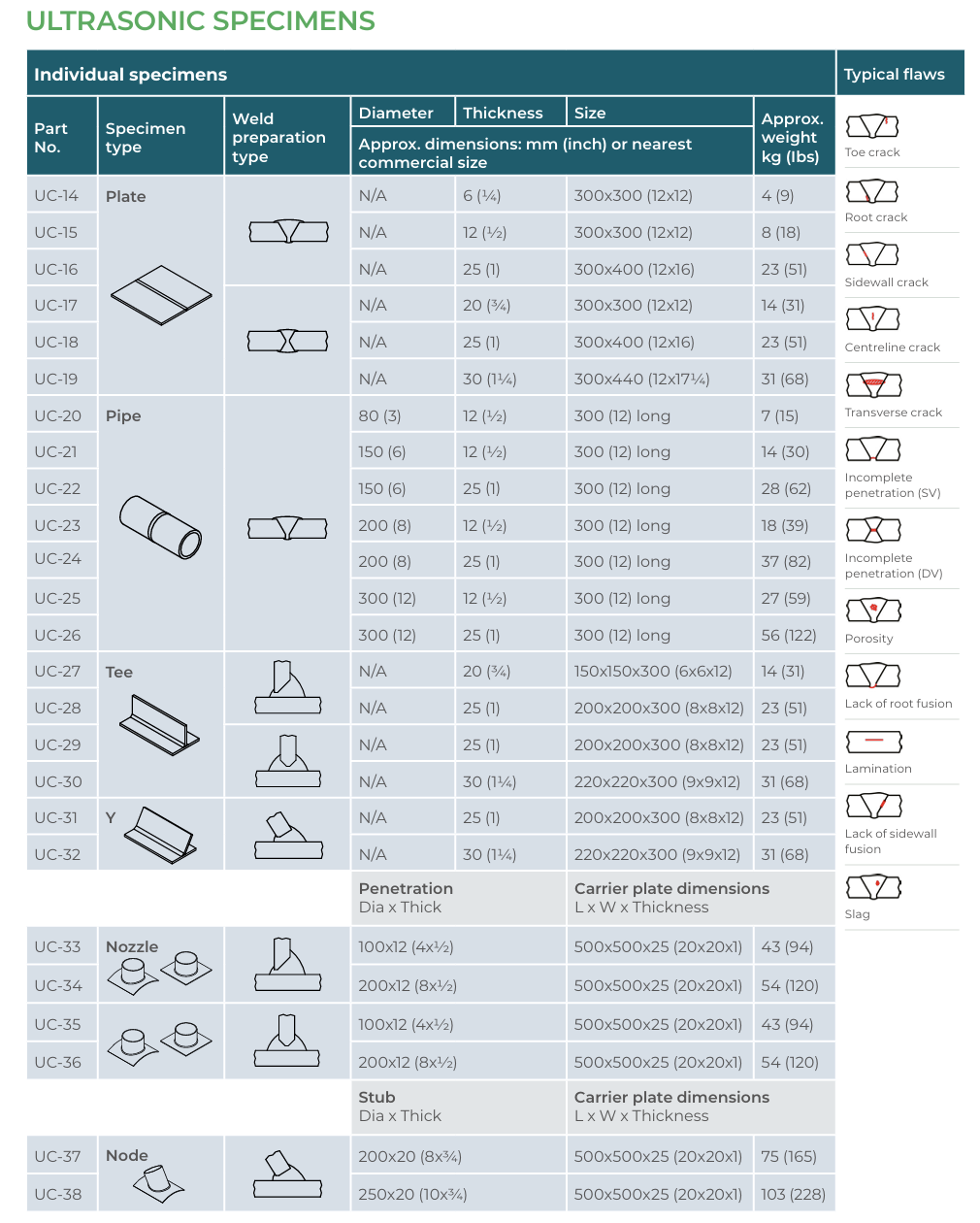Click the Centreline crack icon
This screenshot has height=1223, width=980.
872,319
